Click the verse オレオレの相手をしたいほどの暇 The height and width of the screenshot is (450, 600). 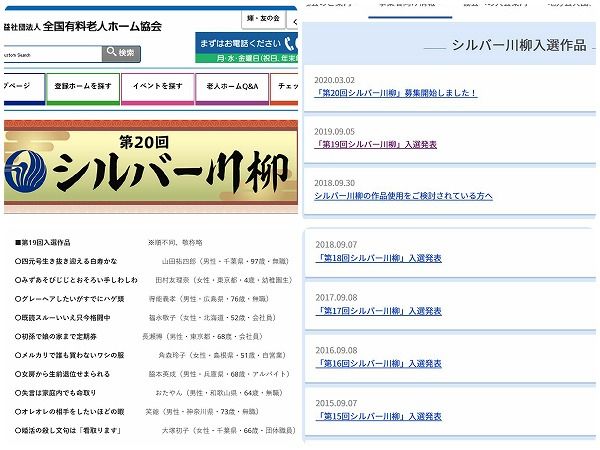69,412
